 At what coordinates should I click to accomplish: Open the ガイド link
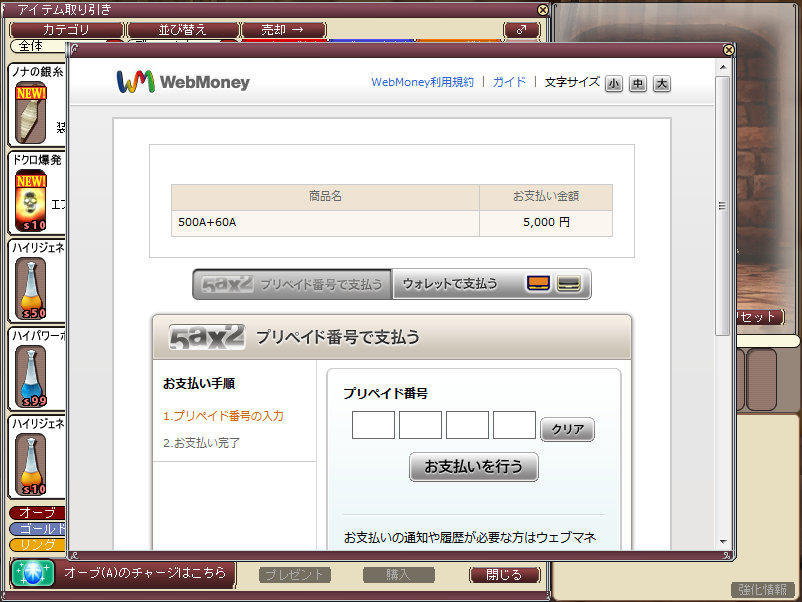coord(509,82)
